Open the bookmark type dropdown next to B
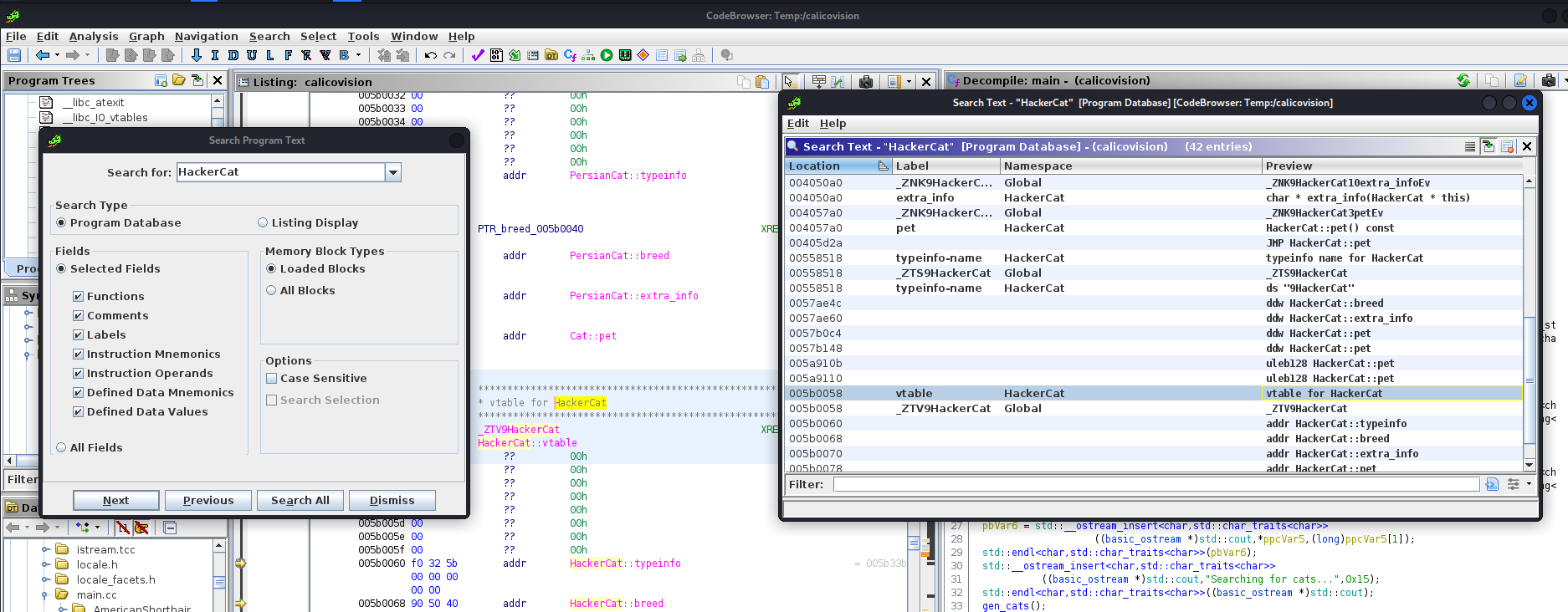The height and width of the screenshot is (612, 1568). (358, 55)
